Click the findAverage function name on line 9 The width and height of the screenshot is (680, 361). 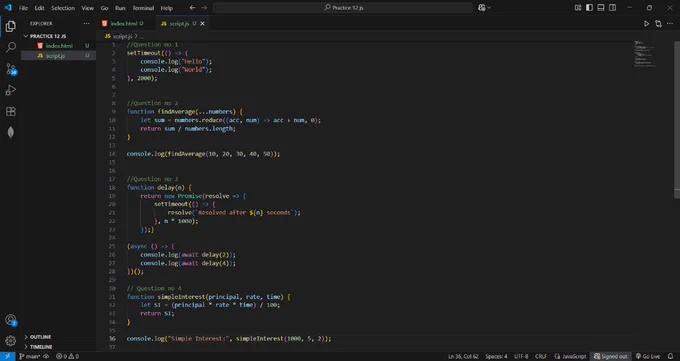pyautogui.click(x=177, y=112)
